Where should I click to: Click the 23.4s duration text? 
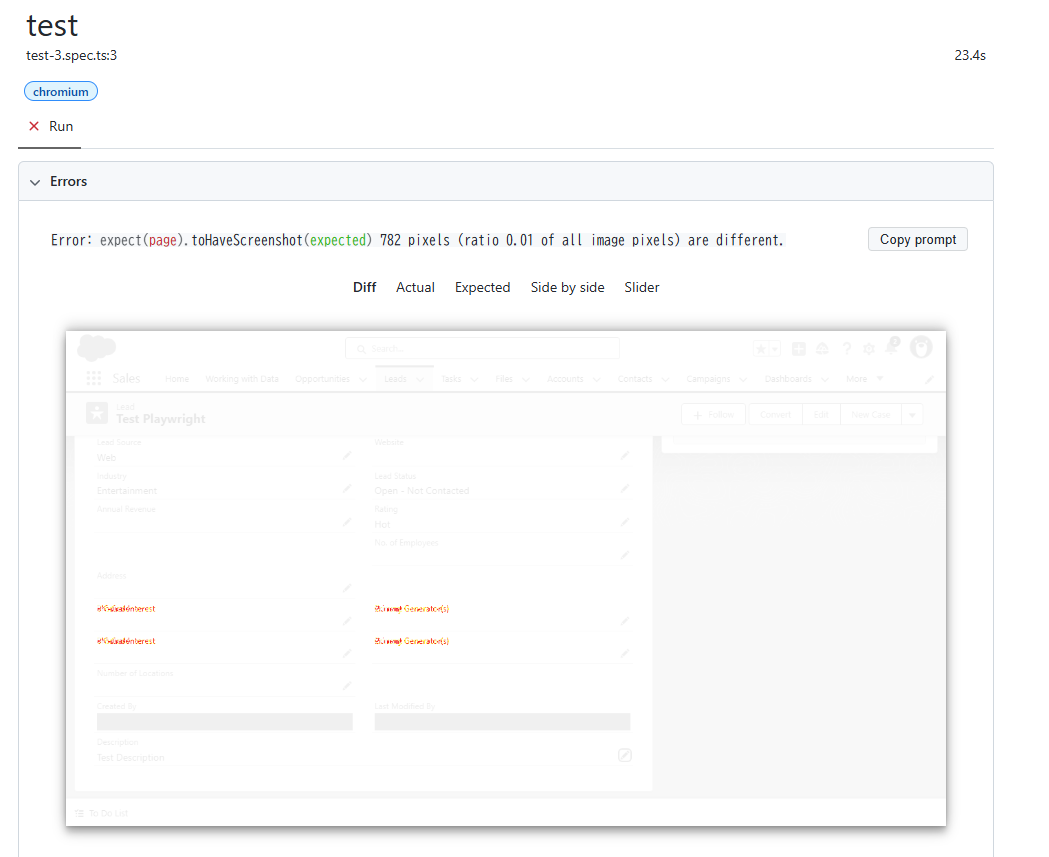click(x=969, y=56)
